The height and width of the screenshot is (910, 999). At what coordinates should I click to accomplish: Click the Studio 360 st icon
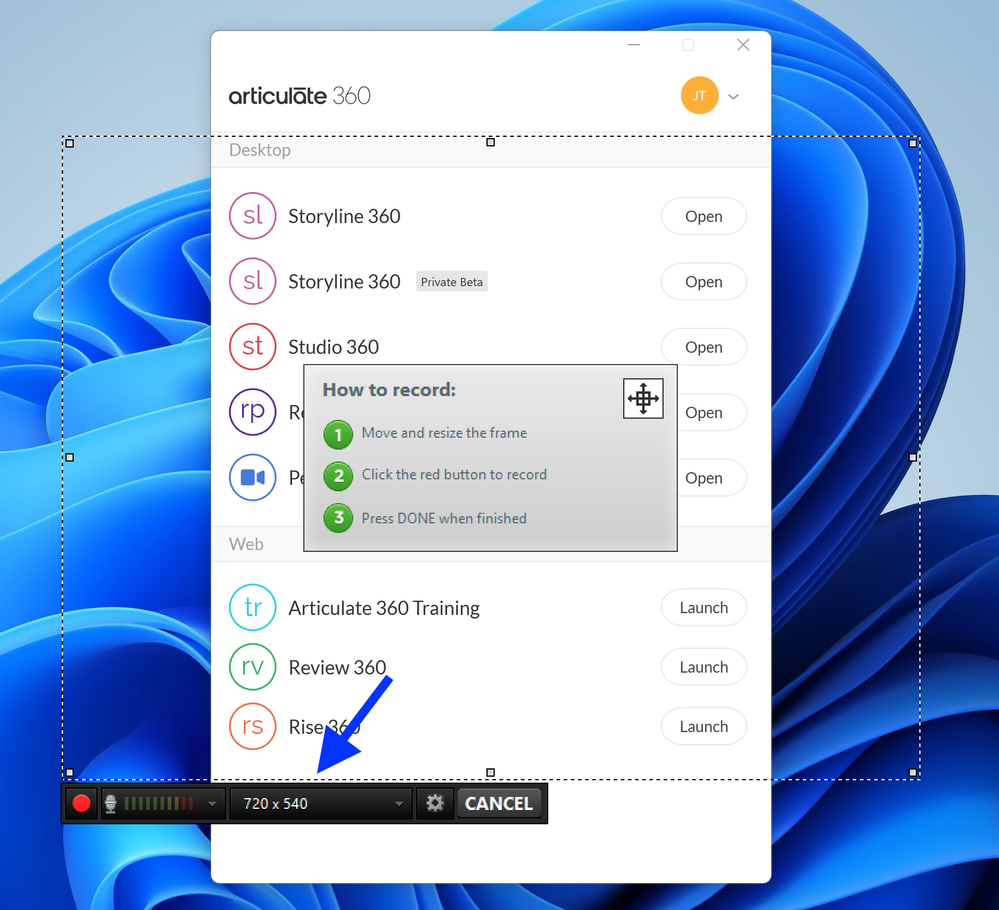point(252,347)
